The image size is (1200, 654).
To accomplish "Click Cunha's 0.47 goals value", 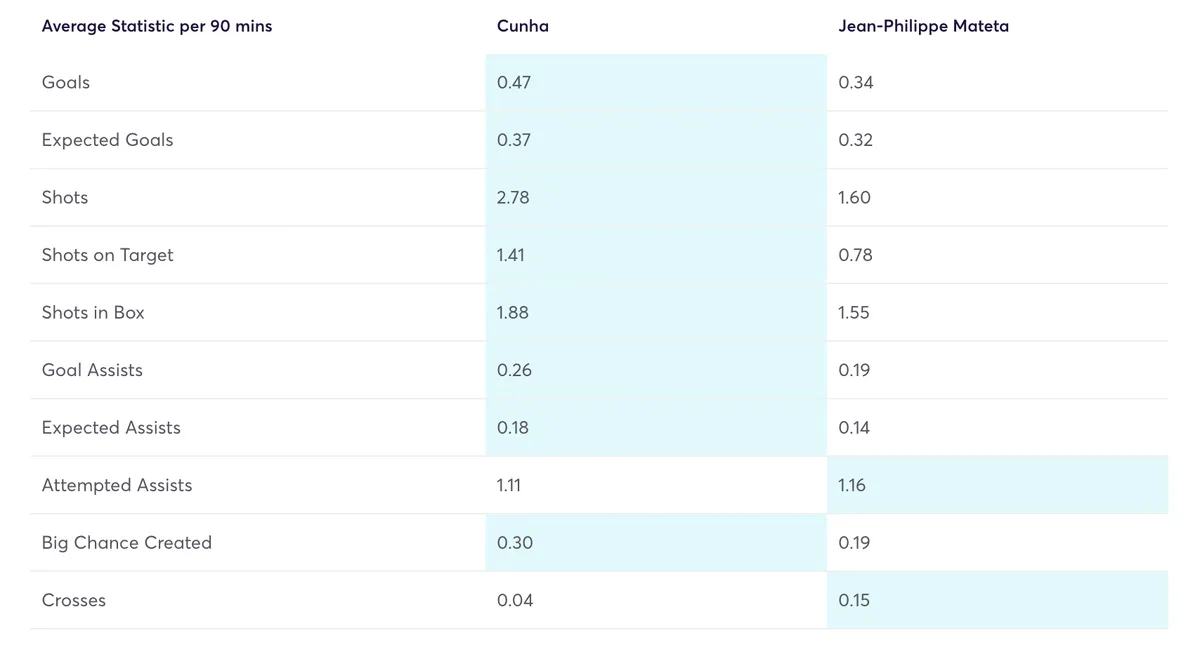I will coord(514,82).
